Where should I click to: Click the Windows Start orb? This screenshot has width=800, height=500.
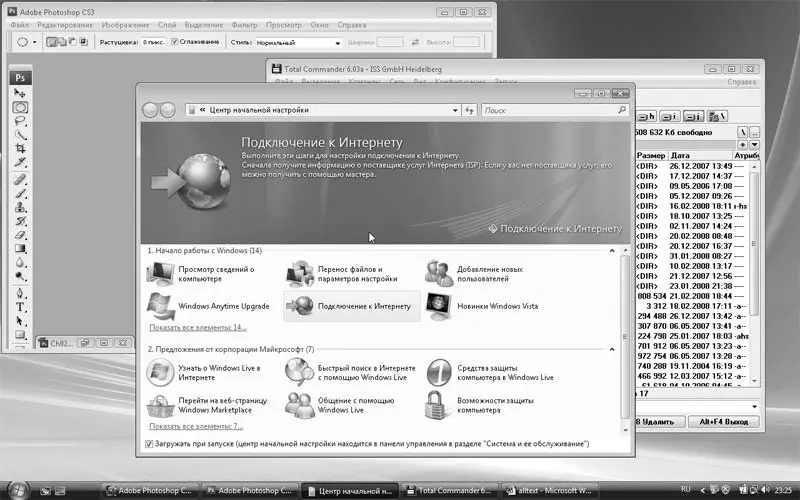tap(19, 490)
